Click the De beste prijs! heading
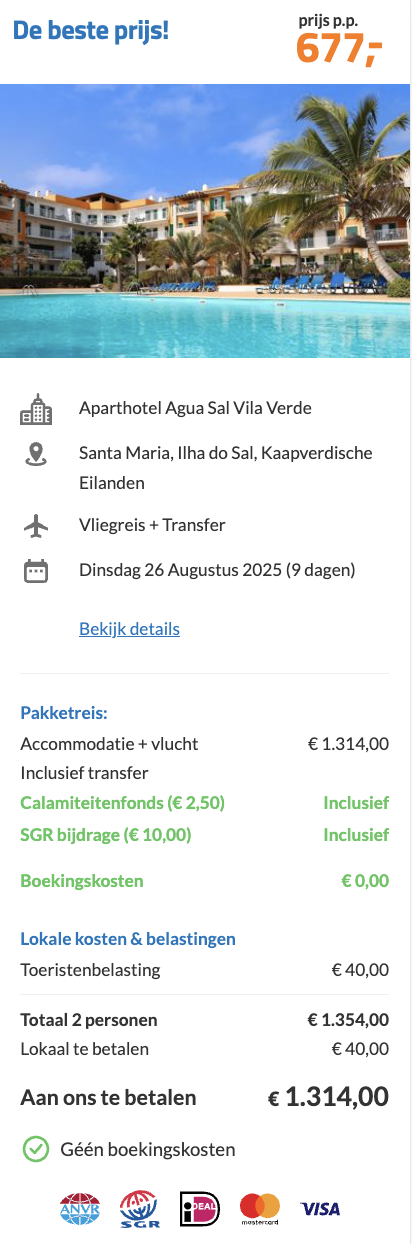Viewport: 412px width, 1244px height. (x=91, y=30)
